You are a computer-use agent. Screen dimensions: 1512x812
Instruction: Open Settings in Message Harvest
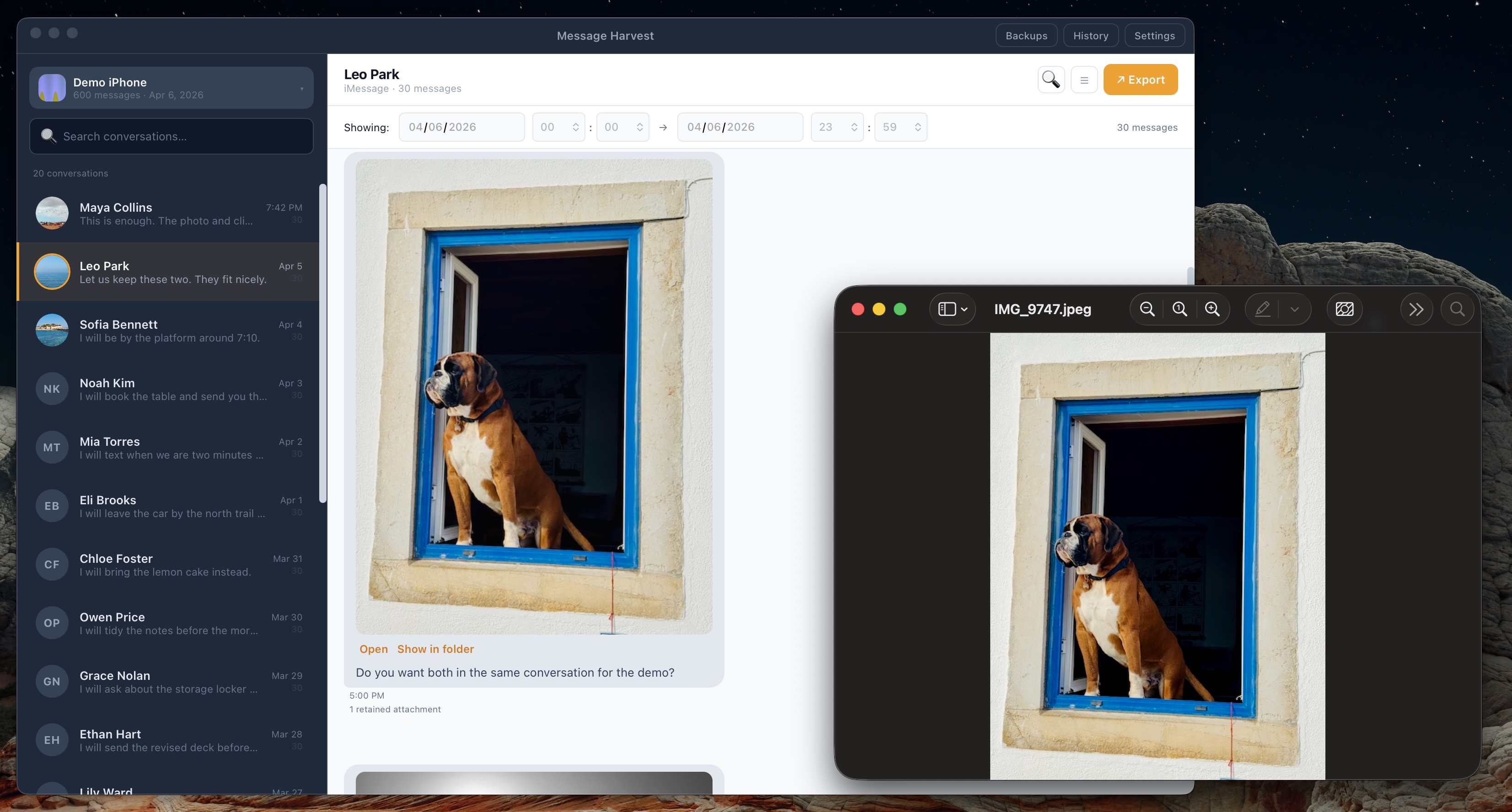pos(1154,35)
